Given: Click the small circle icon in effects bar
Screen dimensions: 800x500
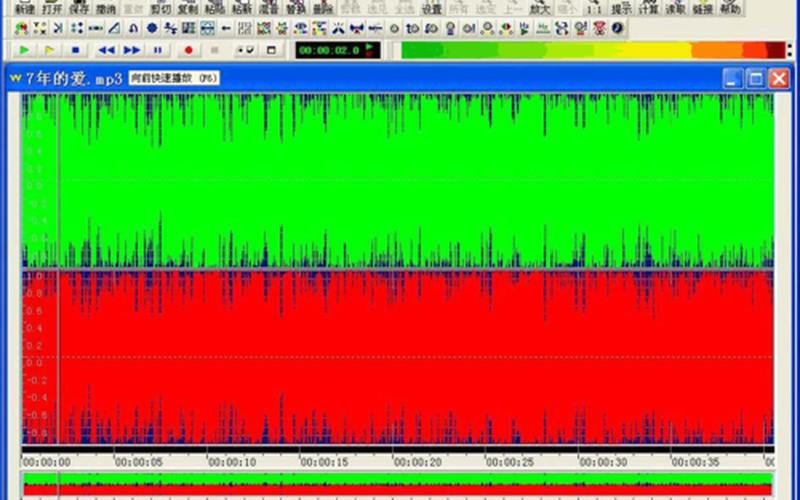Looking at the screenshot, I should coord(394,28).
